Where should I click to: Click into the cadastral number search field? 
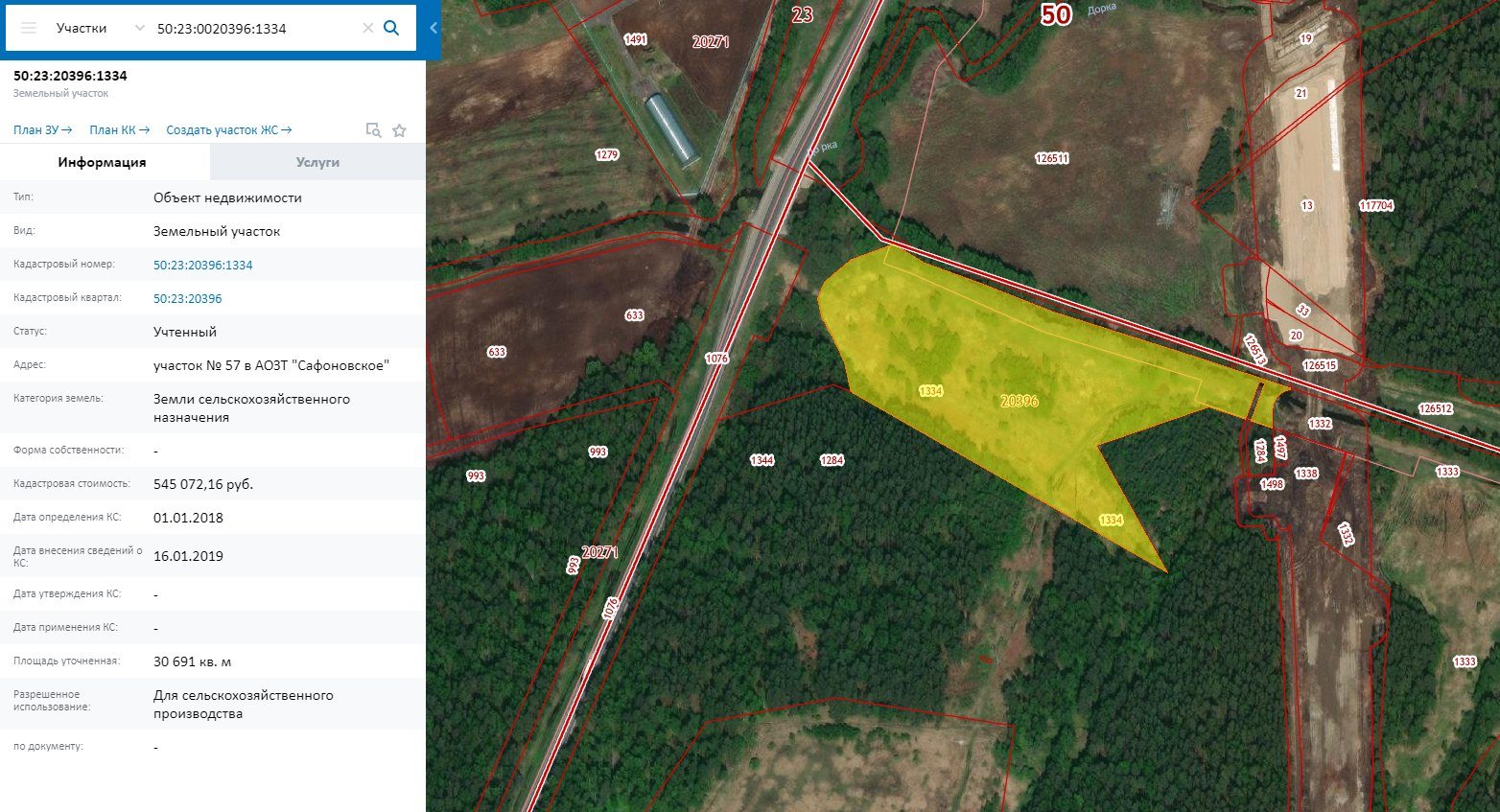pyautogui.click(x=254, y=28)
